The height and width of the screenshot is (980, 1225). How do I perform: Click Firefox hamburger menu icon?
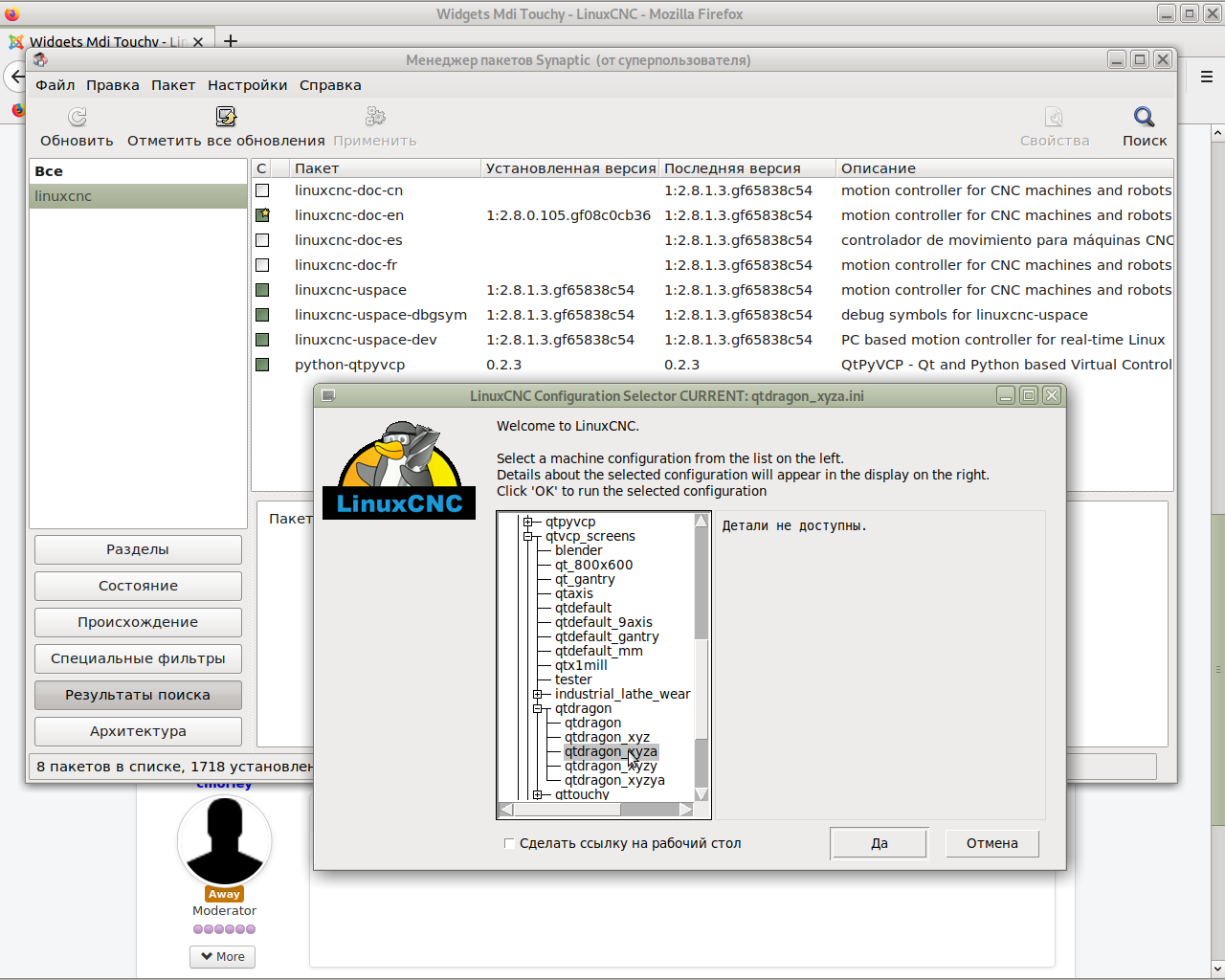click(1207, 77)
